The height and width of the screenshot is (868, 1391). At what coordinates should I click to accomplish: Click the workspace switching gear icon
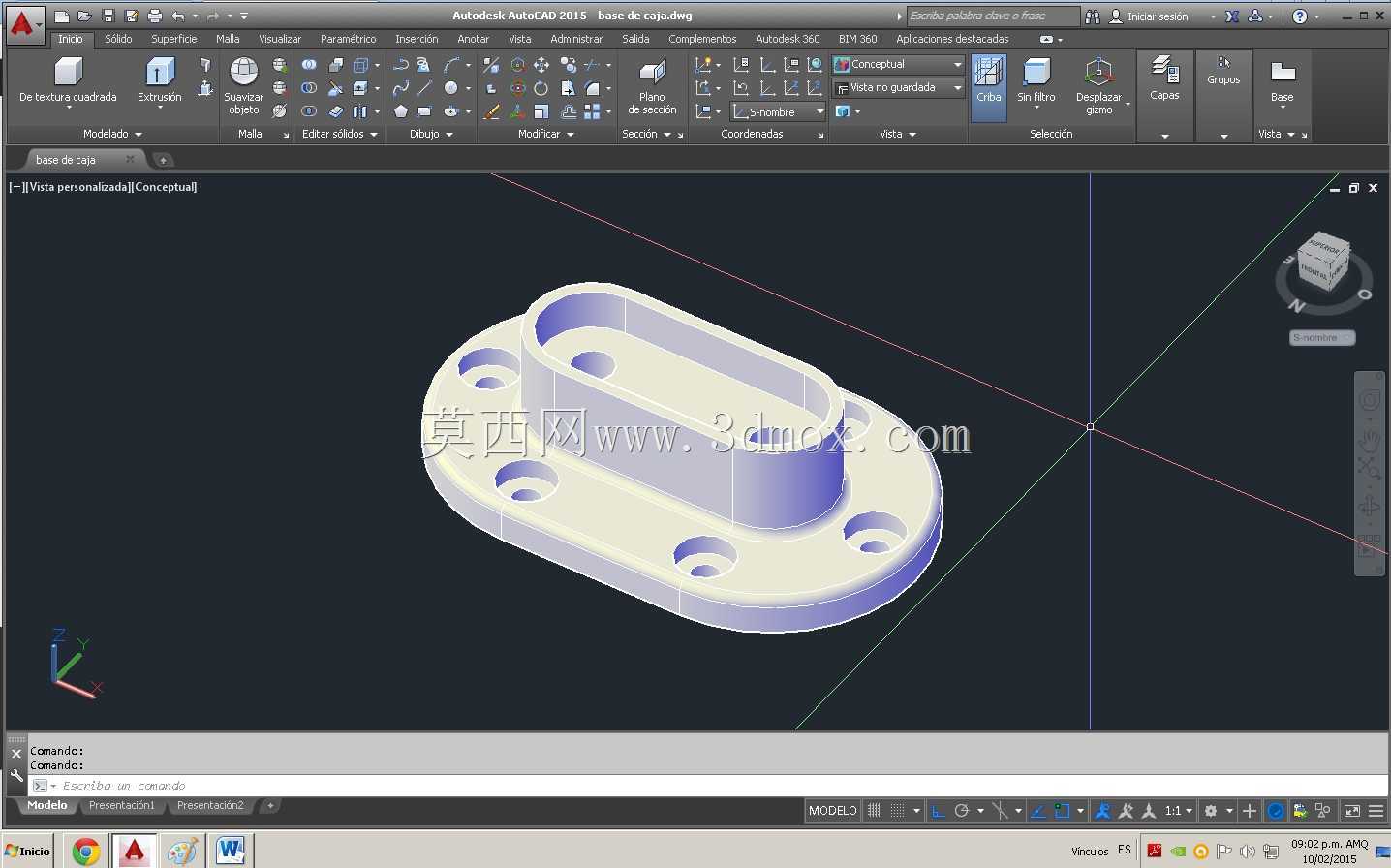coord(1211,811)
